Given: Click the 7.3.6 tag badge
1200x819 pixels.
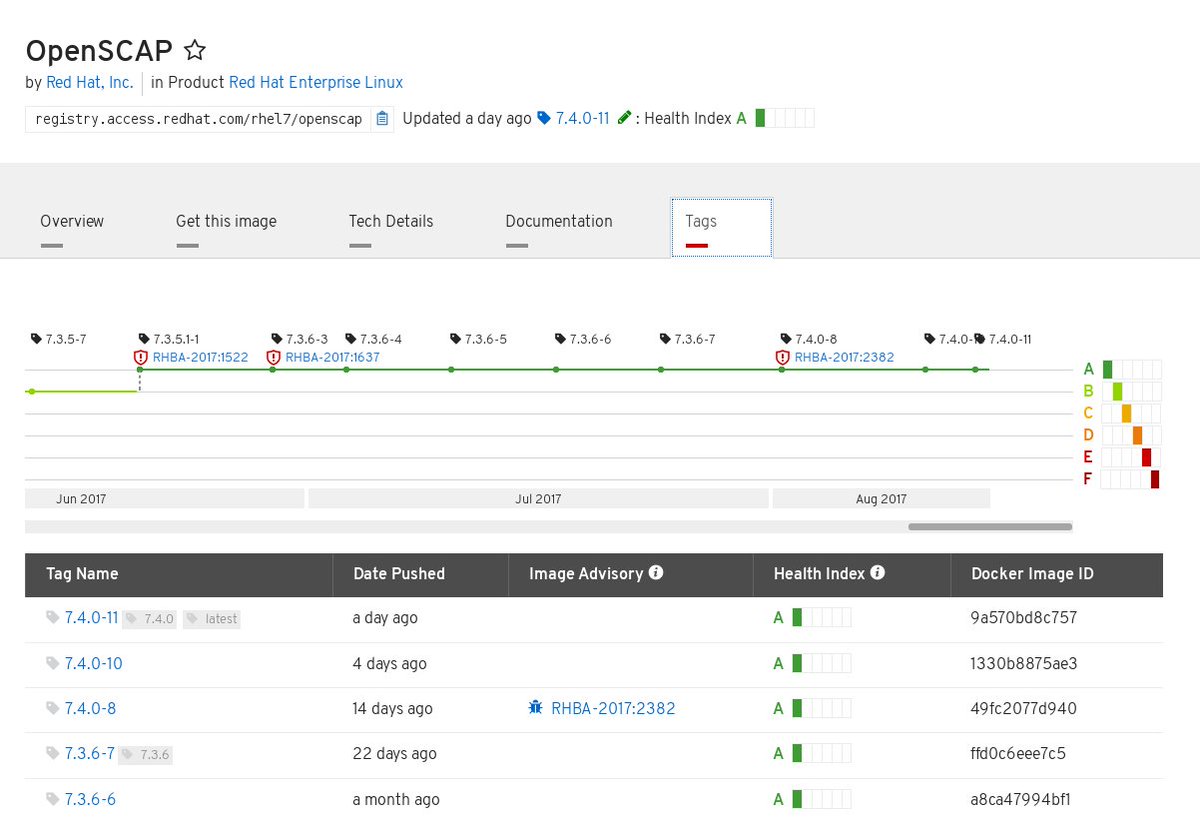Looking at the screenshot, I should [x=146, y=754].
